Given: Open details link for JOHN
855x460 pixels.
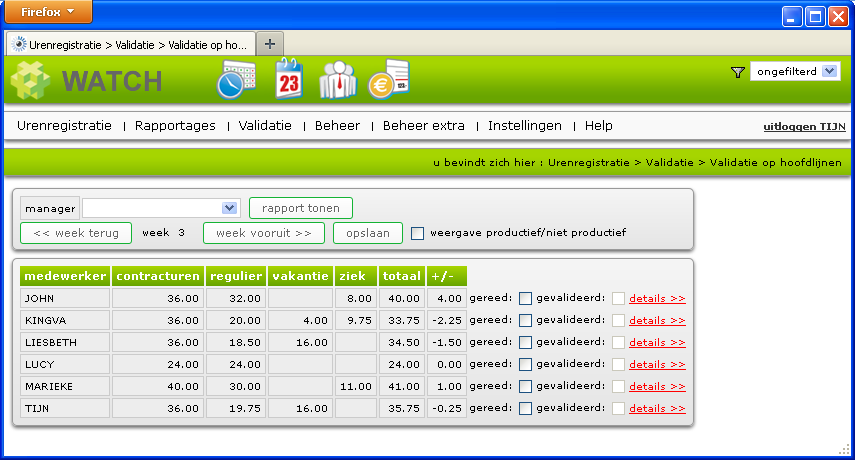Looking at the screenshot, I should [x=657, y=299].
